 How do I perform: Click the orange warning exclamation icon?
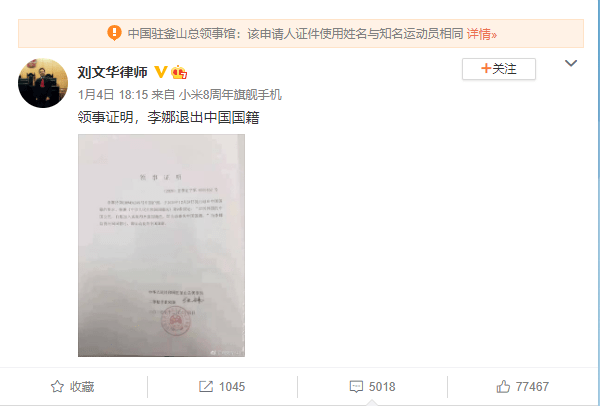pos(114,33)
